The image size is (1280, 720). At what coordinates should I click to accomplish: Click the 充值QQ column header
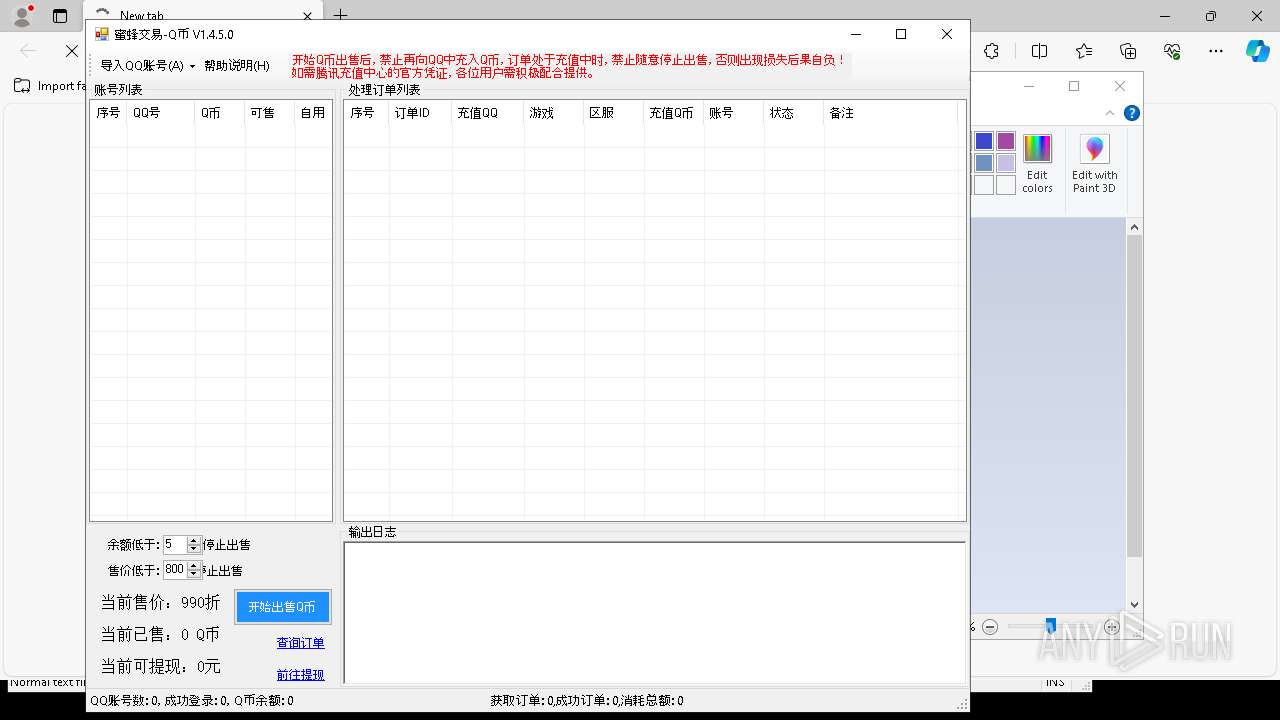point(488,113)
